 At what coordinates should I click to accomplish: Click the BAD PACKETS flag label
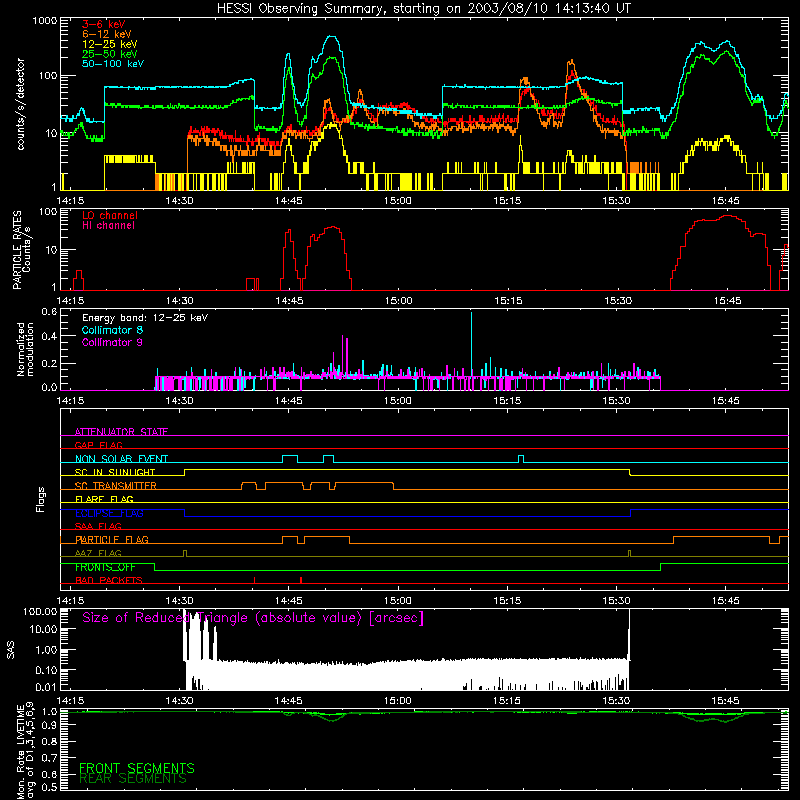[109, 581]
